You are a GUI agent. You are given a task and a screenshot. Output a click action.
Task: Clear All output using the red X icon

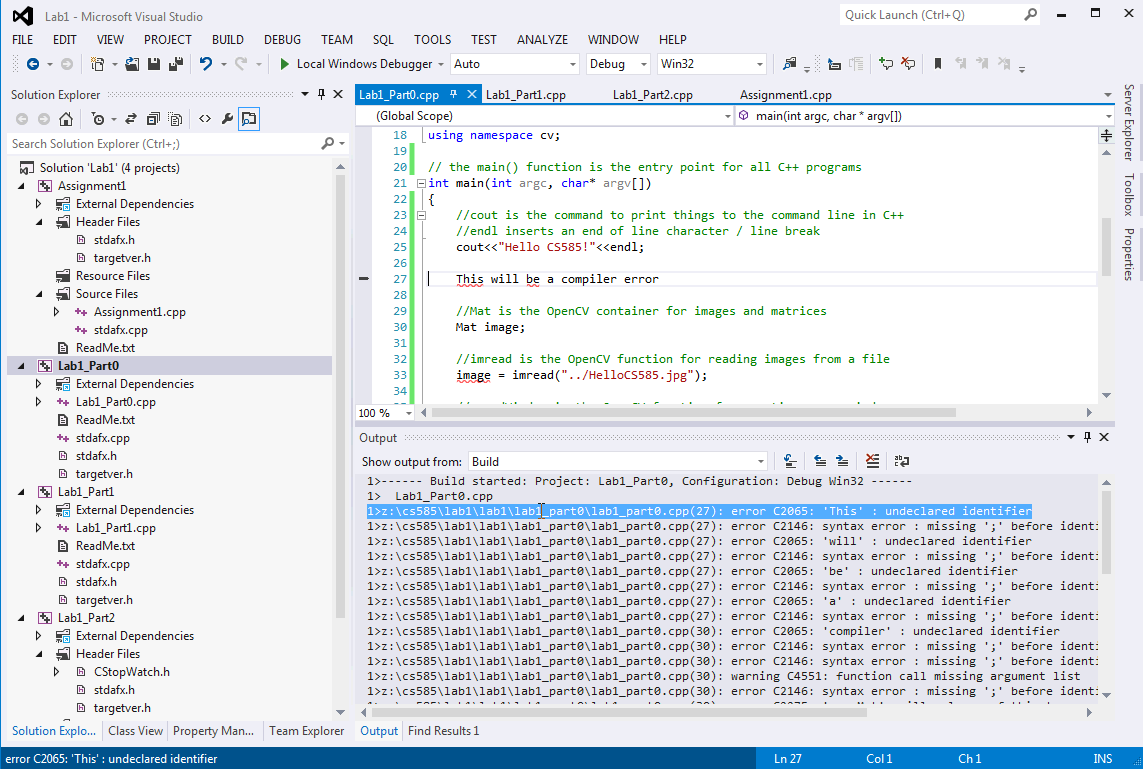[x=872, y=460]
